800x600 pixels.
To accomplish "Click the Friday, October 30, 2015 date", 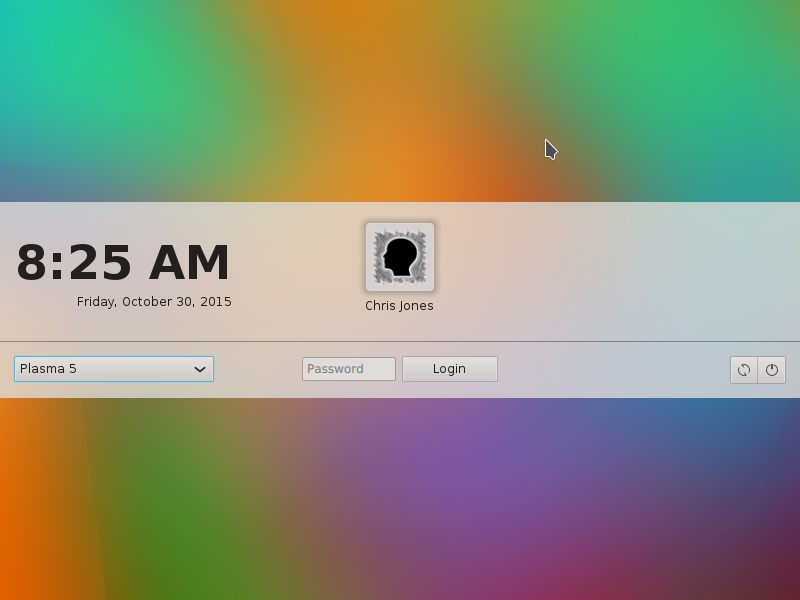I will pyautogui.click(x=154, y=302).
